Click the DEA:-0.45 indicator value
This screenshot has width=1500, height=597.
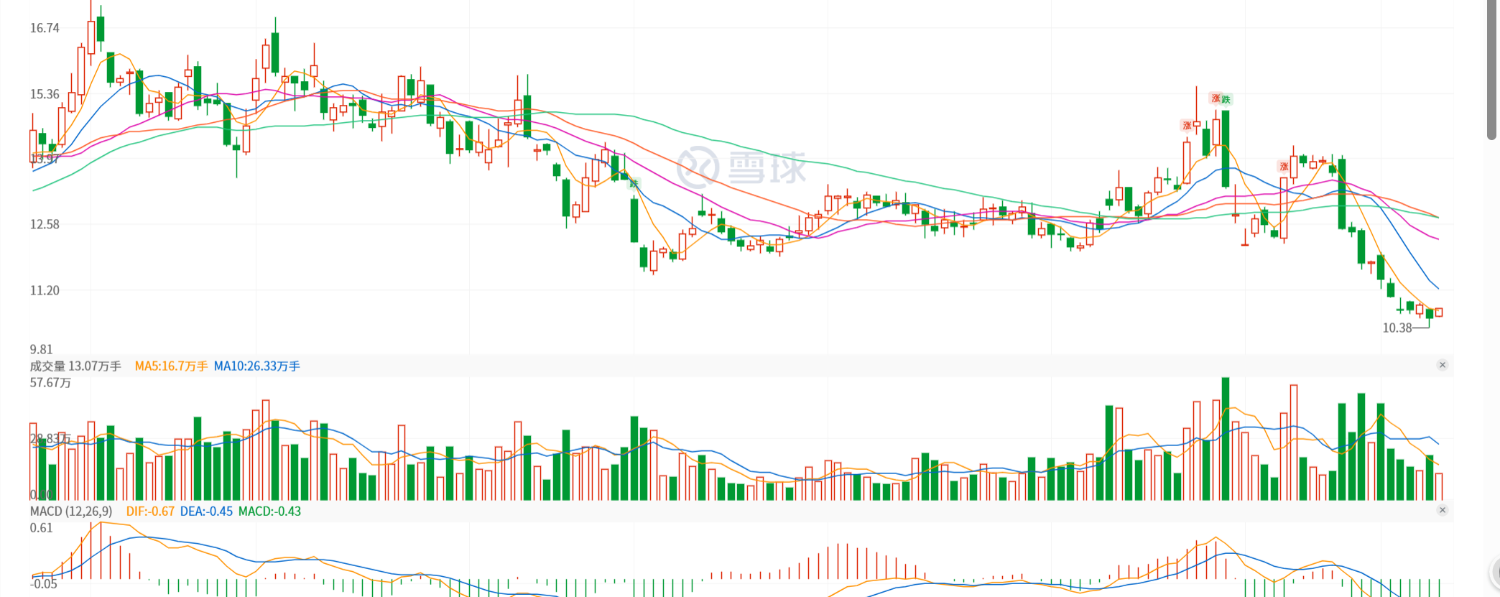[206, 511]
